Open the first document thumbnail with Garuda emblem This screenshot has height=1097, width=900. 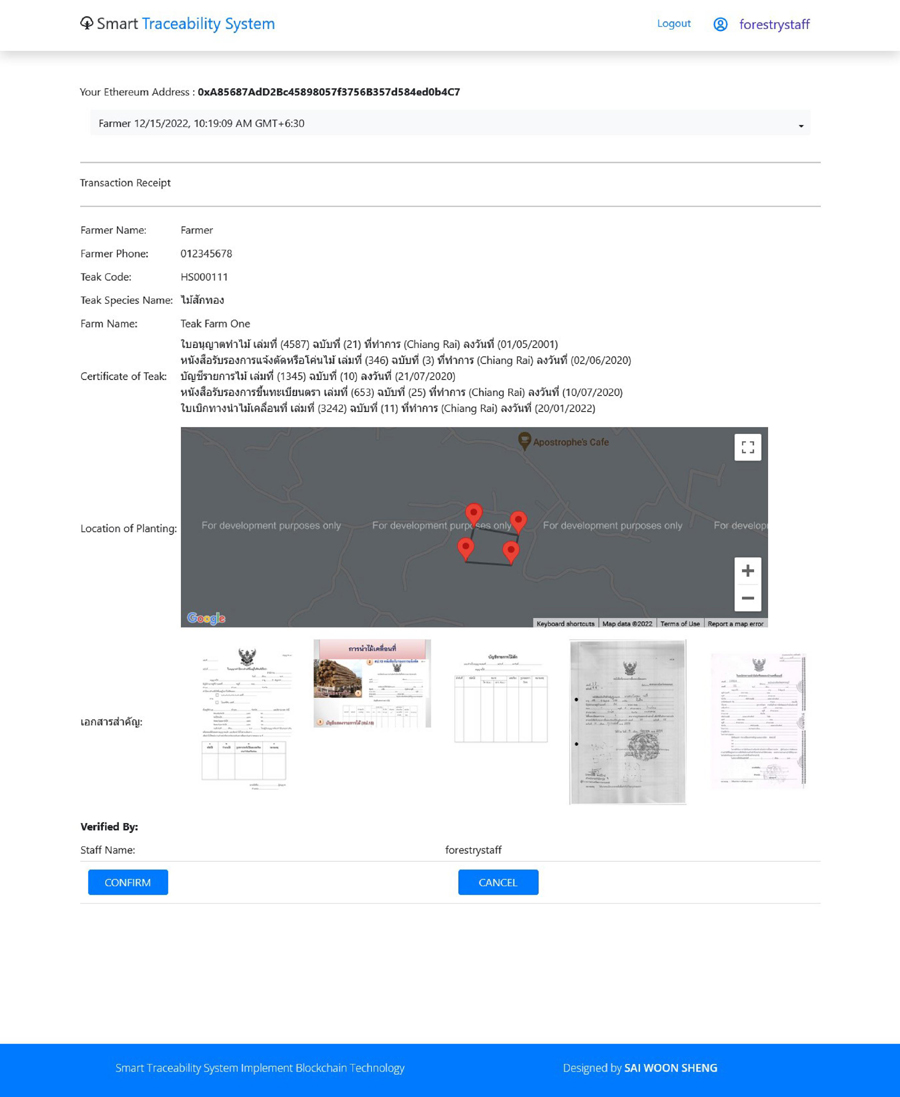[244, 717]
